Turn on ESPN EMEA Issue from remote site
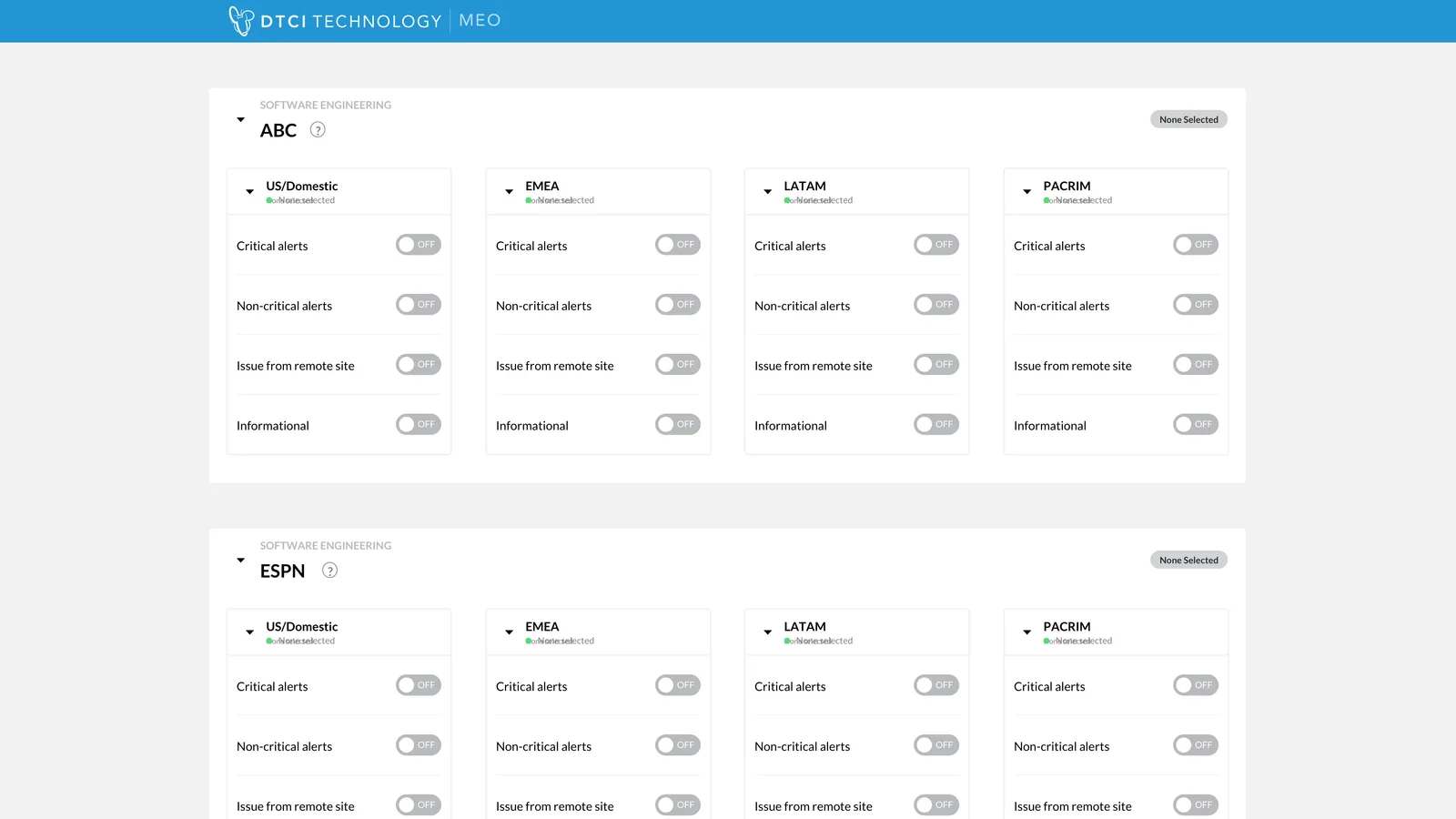The image size is (1456, 819). pos(678,805)
